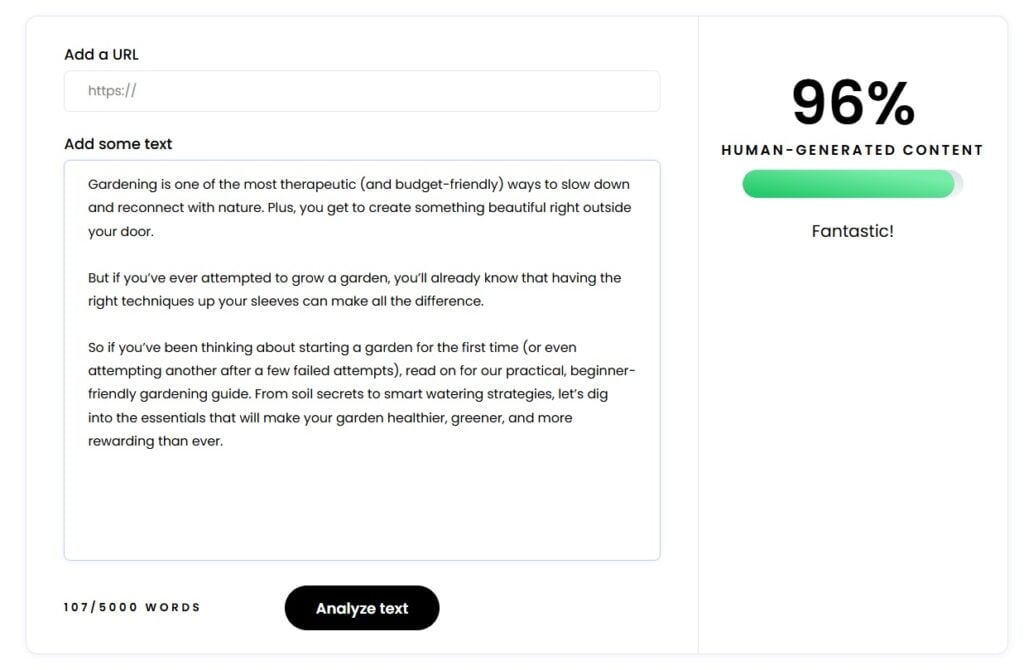This screenshot has height=670, width=1024.
Task: Click the Fantastic! result text
Action: pos(852,231)
